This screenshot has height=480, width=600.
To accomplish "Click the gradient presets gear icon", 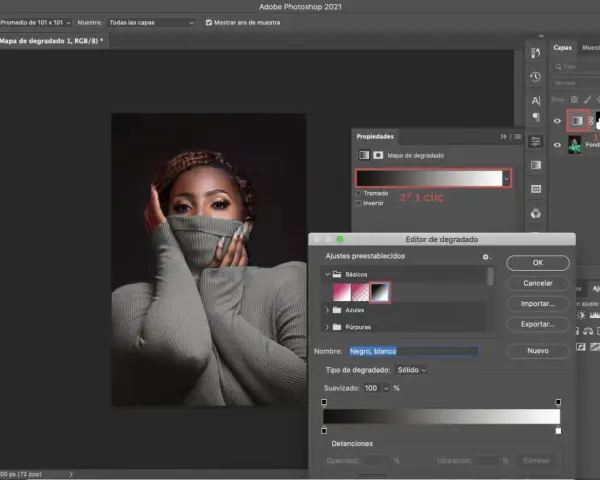I will click(486, 257).
